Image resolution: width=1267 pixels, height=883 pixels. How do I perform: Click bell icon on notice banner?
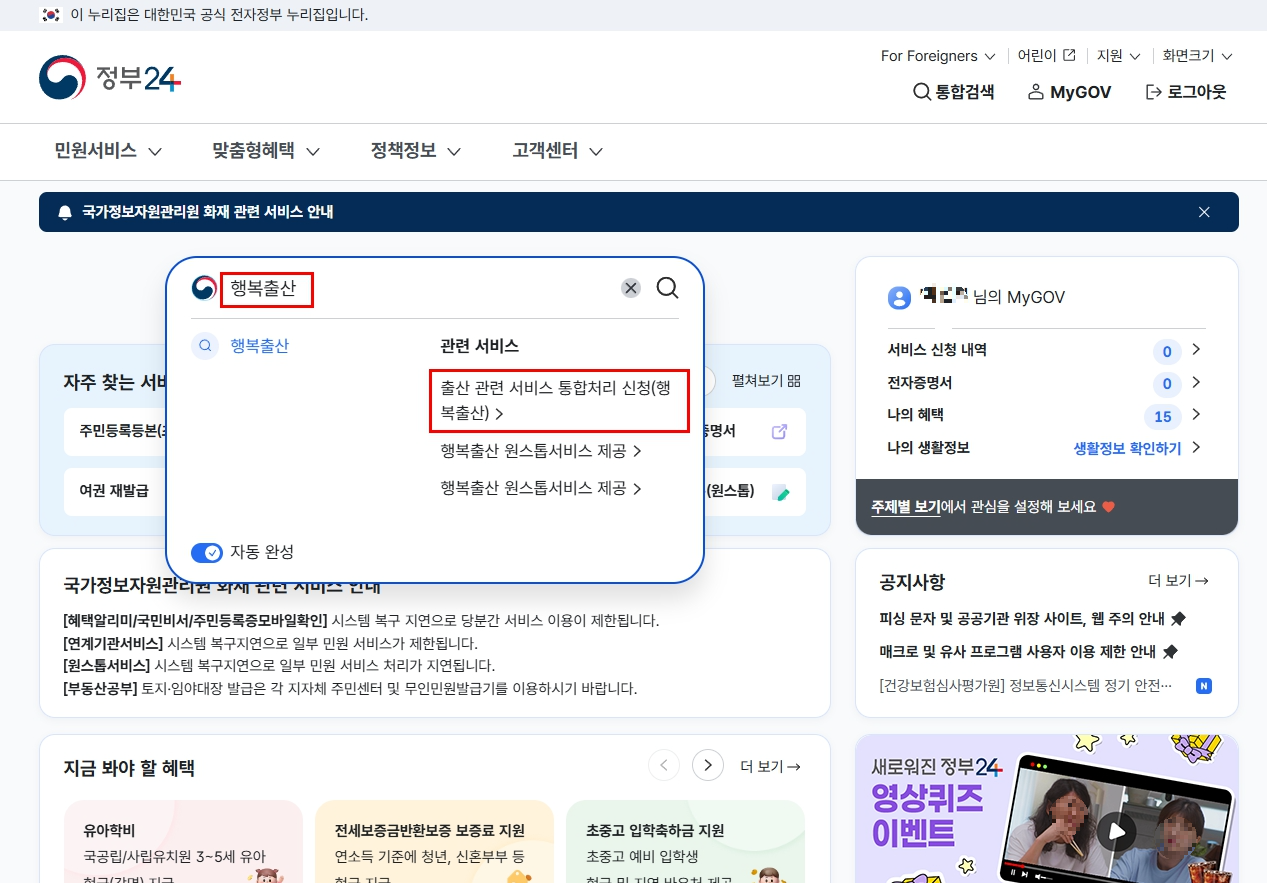(65, 212)
